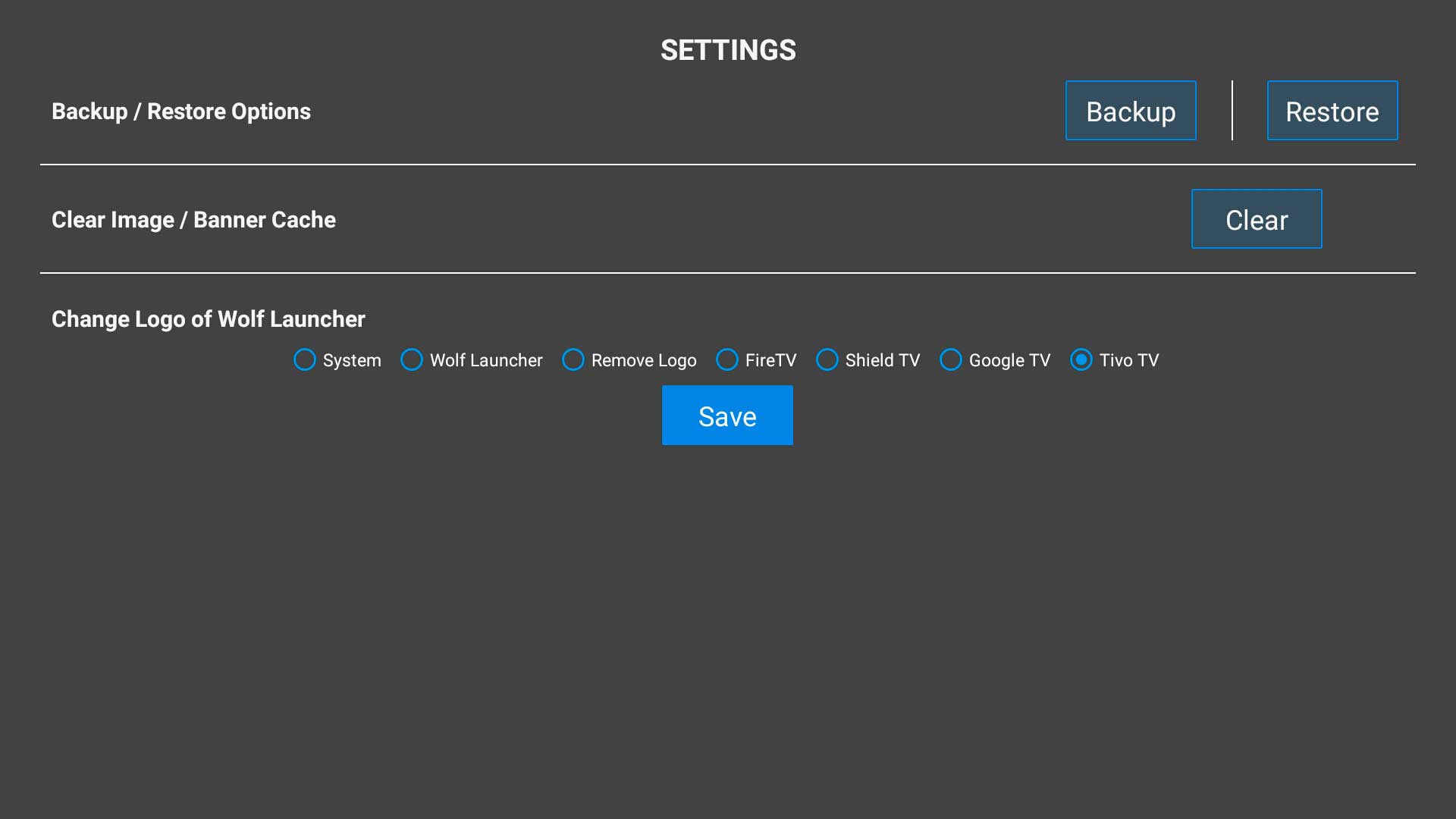Viewport: 1456px width, 819px height.
Task: Click the 'Change Logo of Wolf Launcher' heading
Action: (x=209, y=319)
